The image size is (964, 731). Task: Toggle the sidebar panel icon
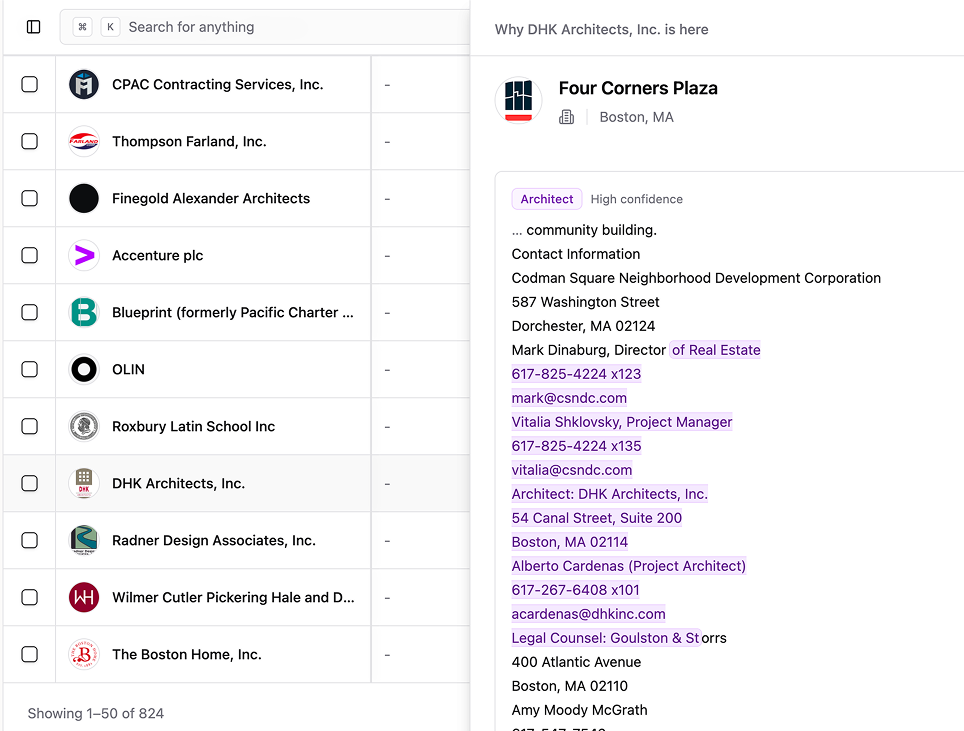(x=34, y=27)
